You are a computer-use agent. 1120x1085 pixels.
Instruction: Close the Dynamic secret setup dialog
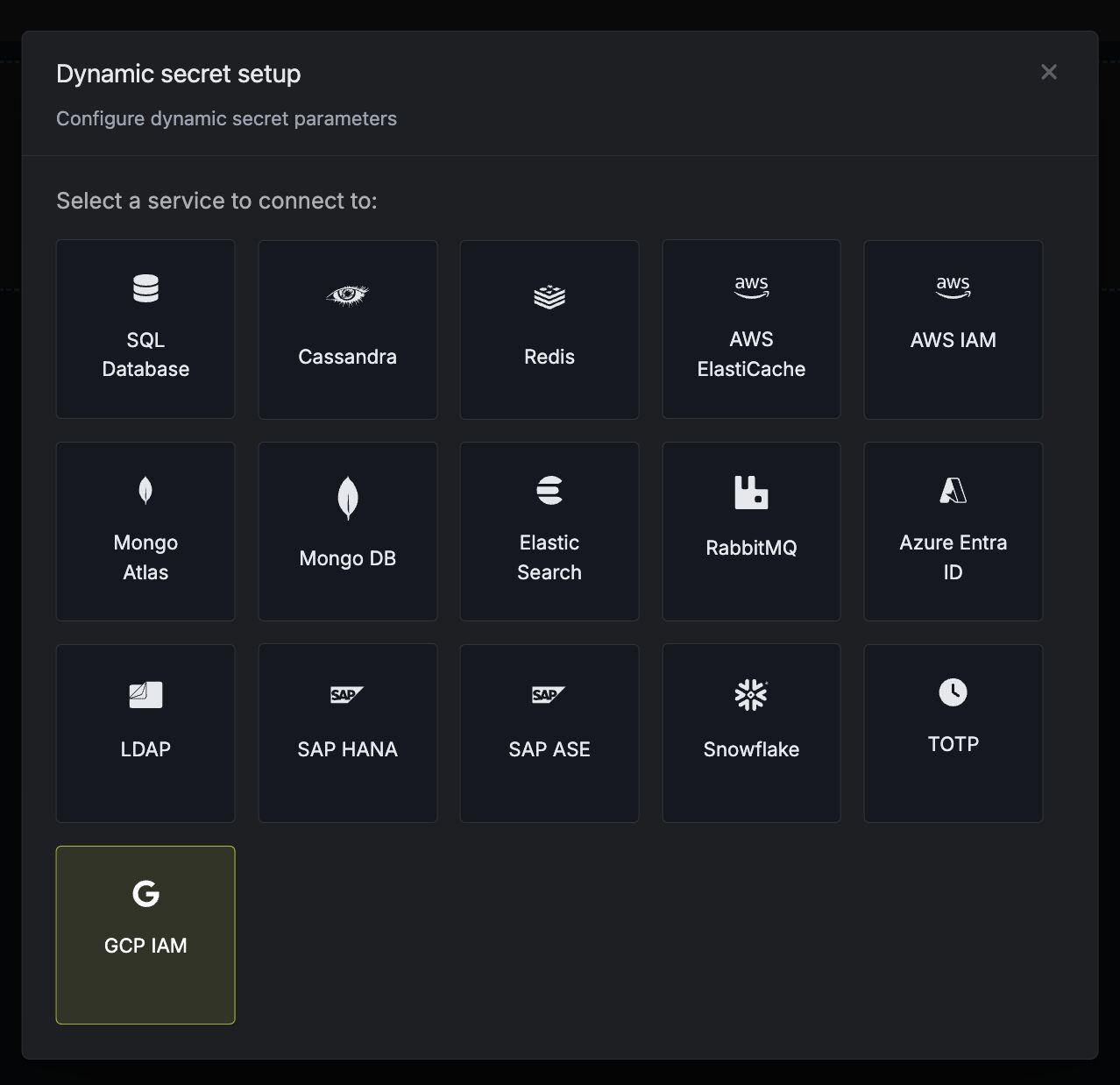1048,73
